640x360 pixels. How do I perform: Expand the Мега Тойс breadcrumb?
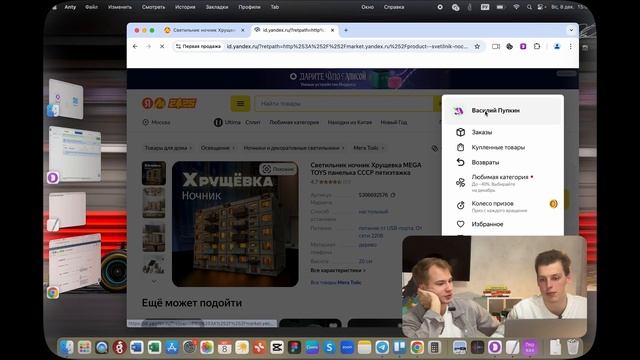coord(369,148)
